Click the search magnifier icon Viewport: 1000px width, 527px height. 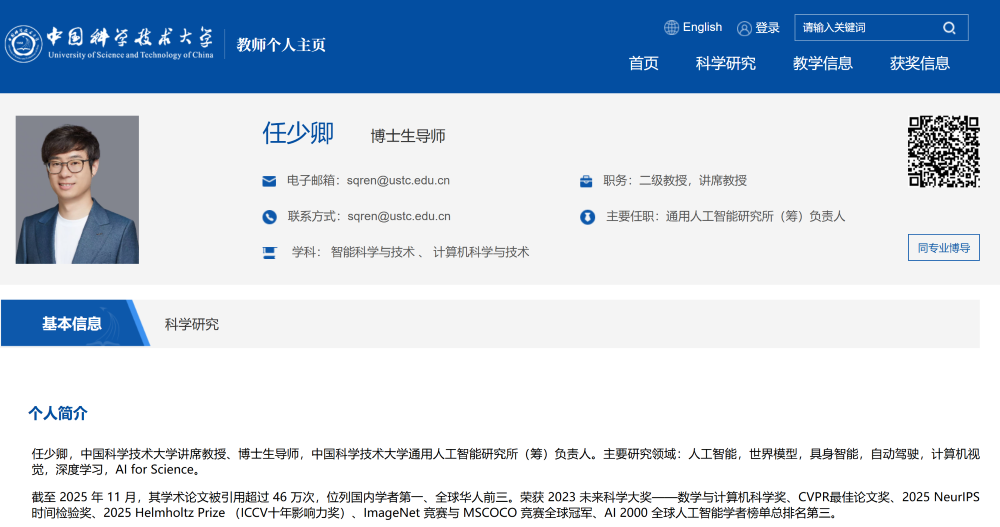coord(949,28)
